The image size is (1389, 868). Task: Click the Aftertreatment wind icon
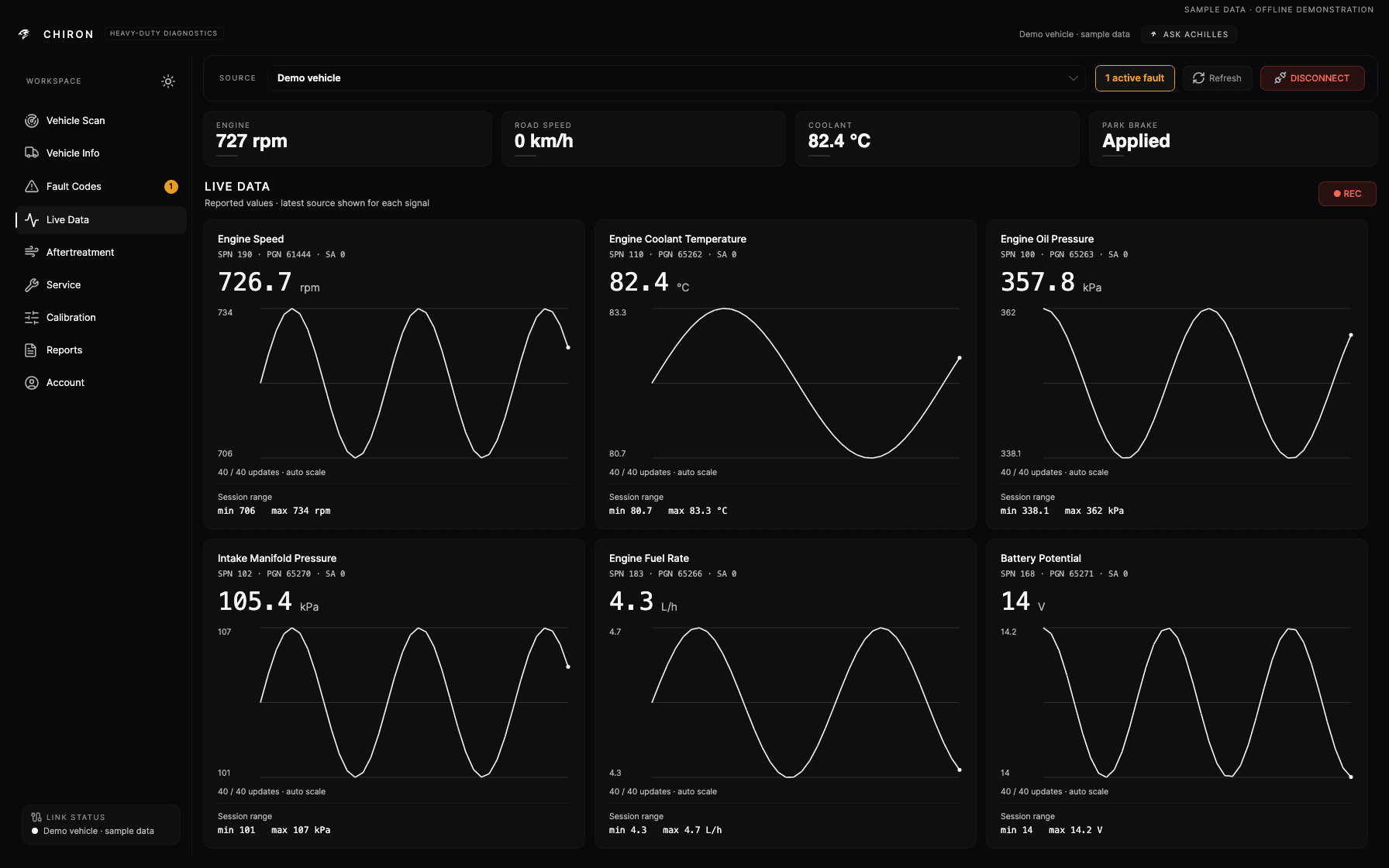click(32, 253)
